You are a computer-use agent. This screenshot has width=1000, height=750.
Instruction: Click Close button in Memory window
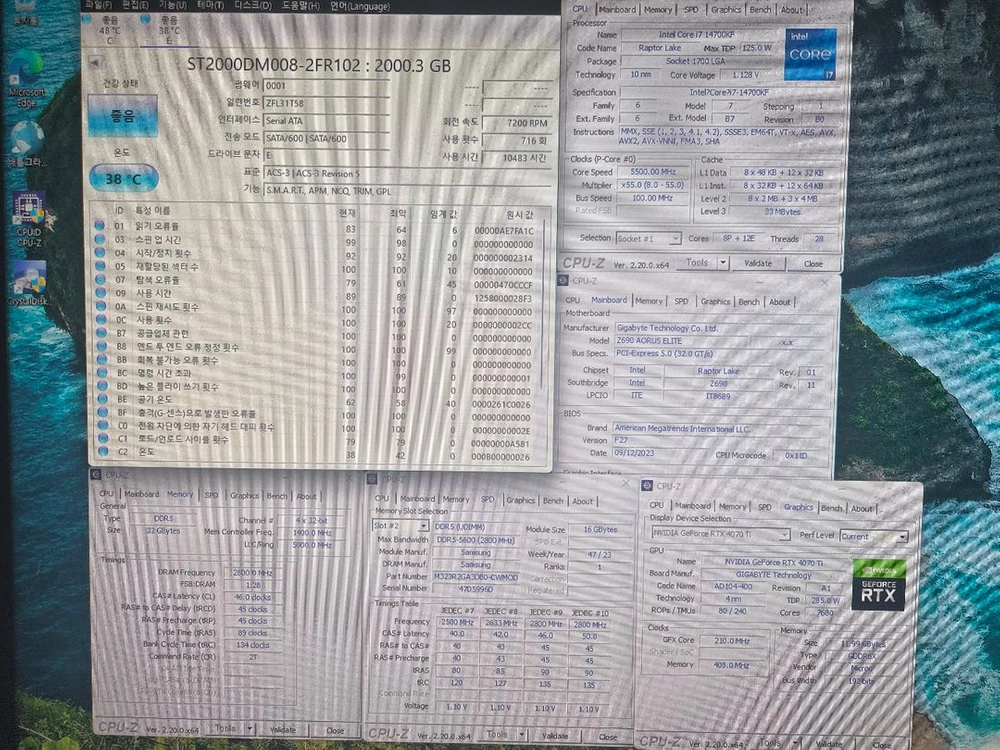335,730
